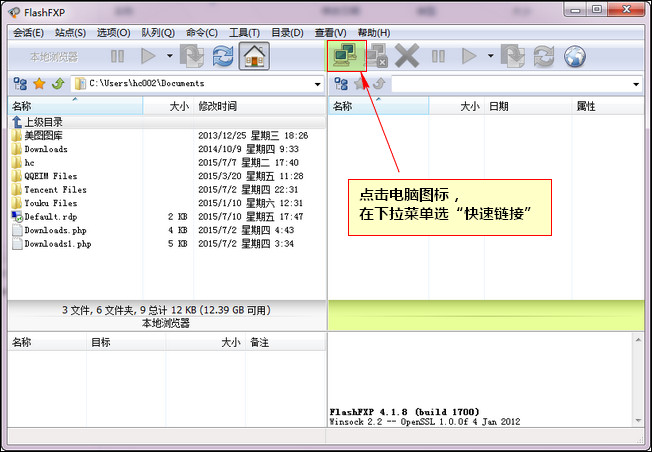The height and width of the screenshot is (452, 652).
Task: Select the Downloads folder
Action: tap(167, 149)
